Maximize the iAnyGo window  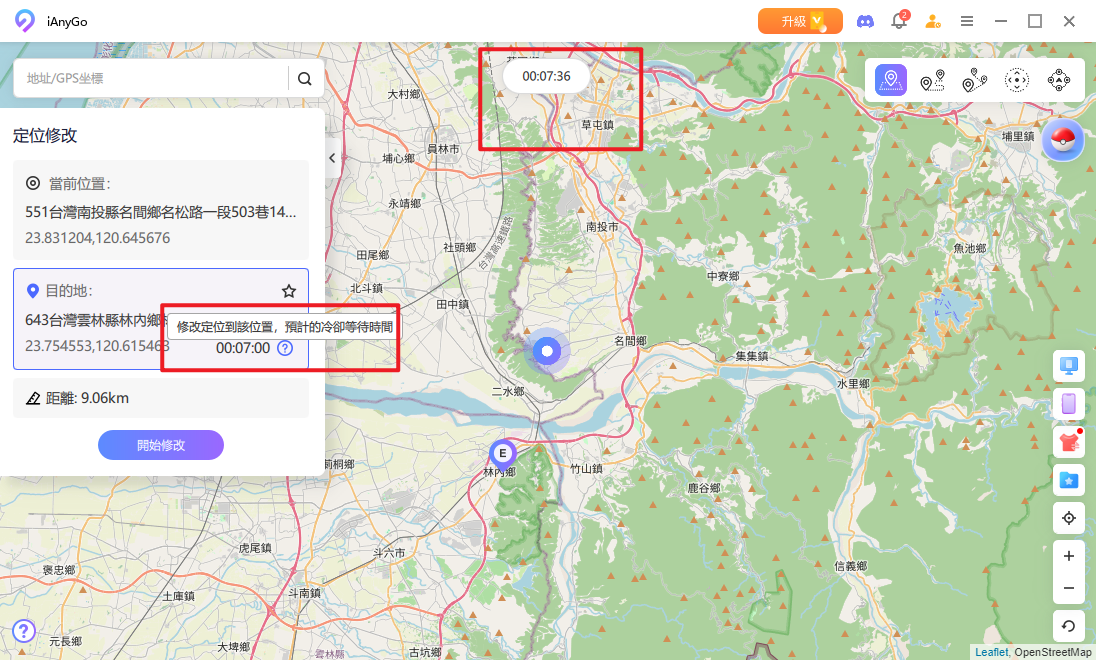(x=1035, y=22)
